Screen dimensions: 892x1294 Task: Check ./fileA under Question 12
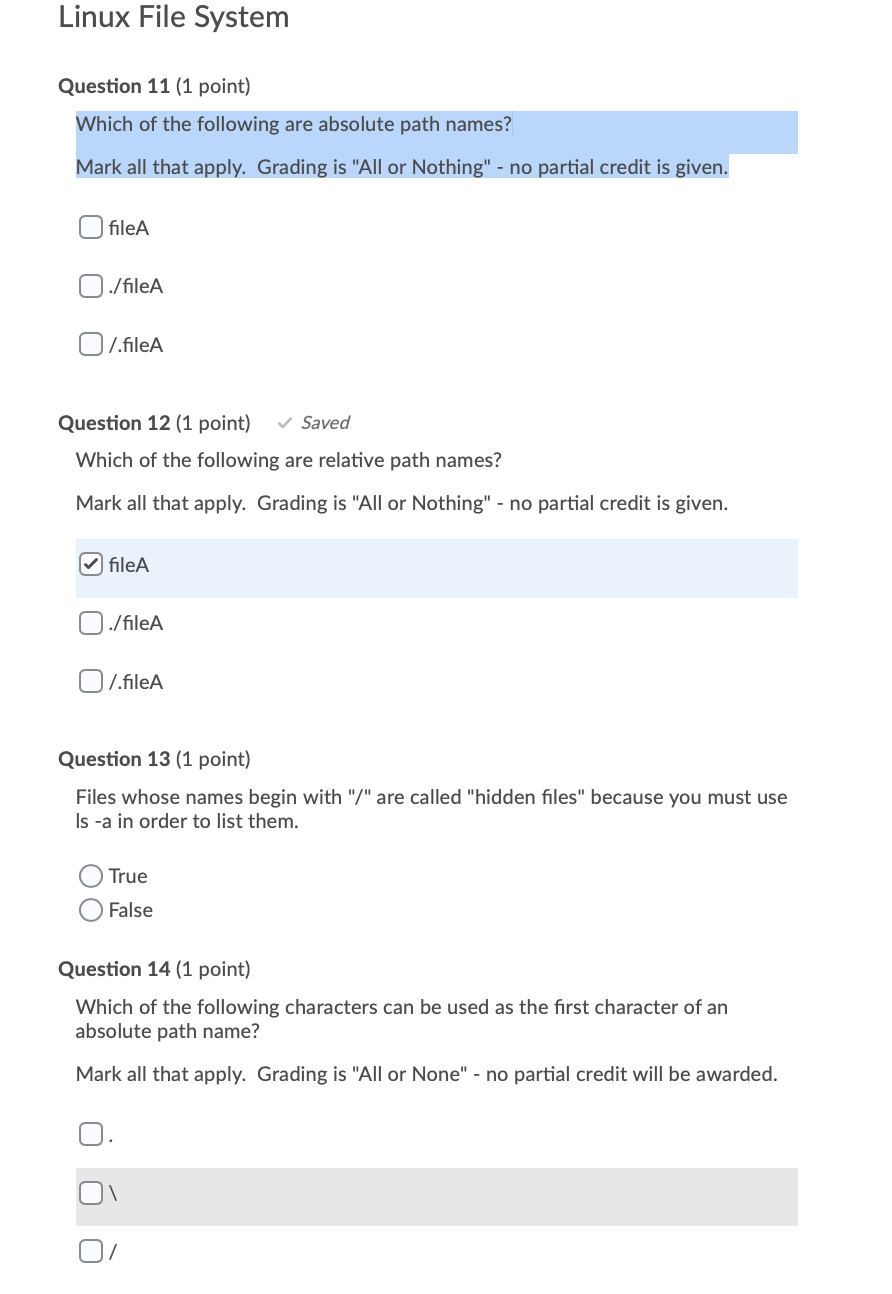(90, 622)
